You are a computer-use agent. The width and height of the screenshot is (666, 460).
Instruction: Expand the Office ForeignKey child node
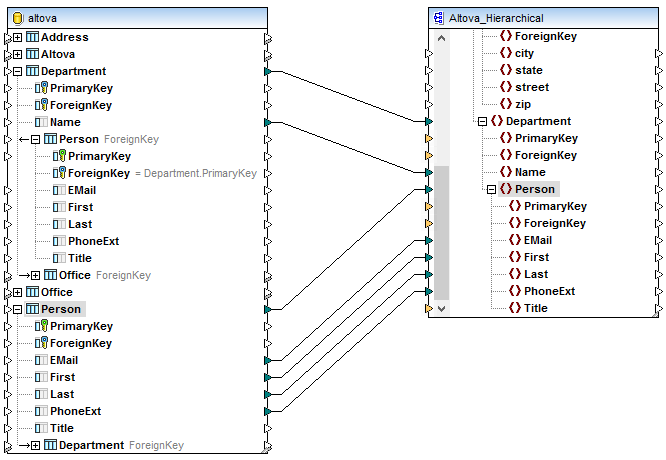pos(36,275)
